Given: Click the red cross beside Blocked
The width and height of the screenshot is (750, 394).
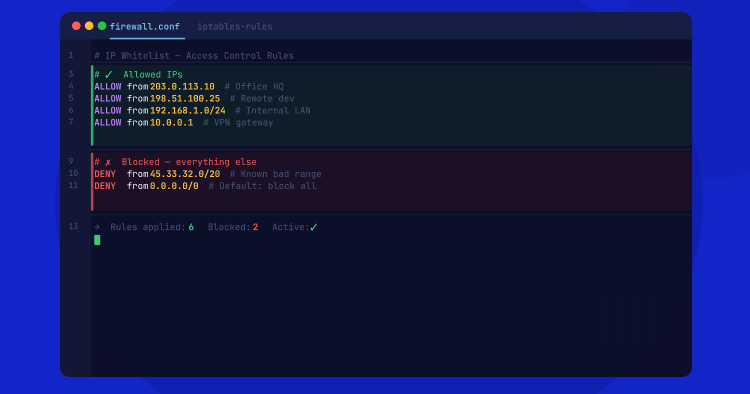Looking at the screenshot, I should [x=108, y=162].
